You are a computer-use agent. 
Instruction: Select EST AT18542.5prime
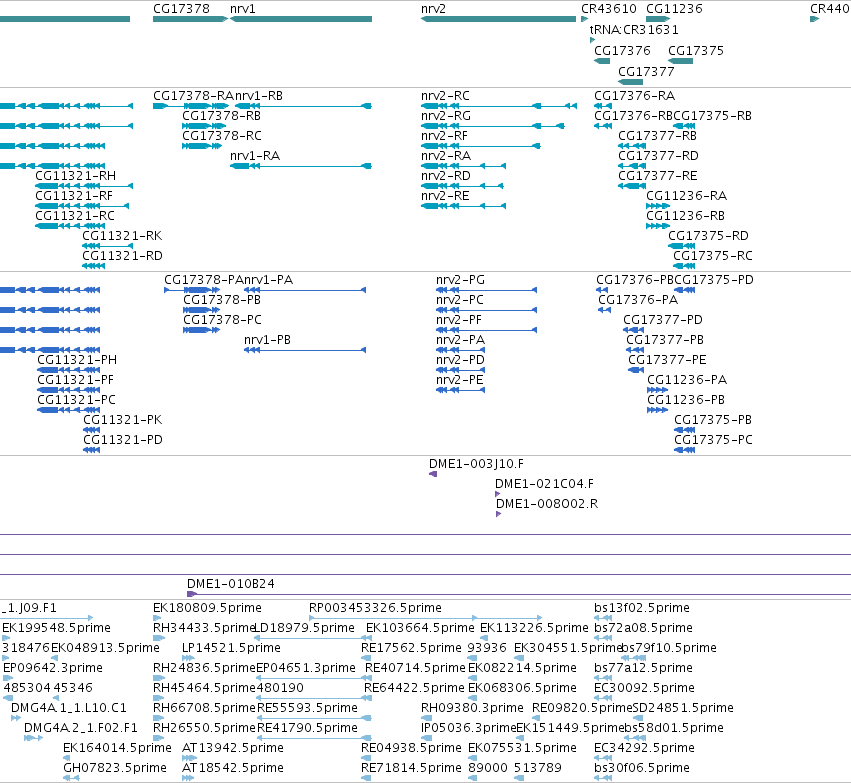point(232,768)
